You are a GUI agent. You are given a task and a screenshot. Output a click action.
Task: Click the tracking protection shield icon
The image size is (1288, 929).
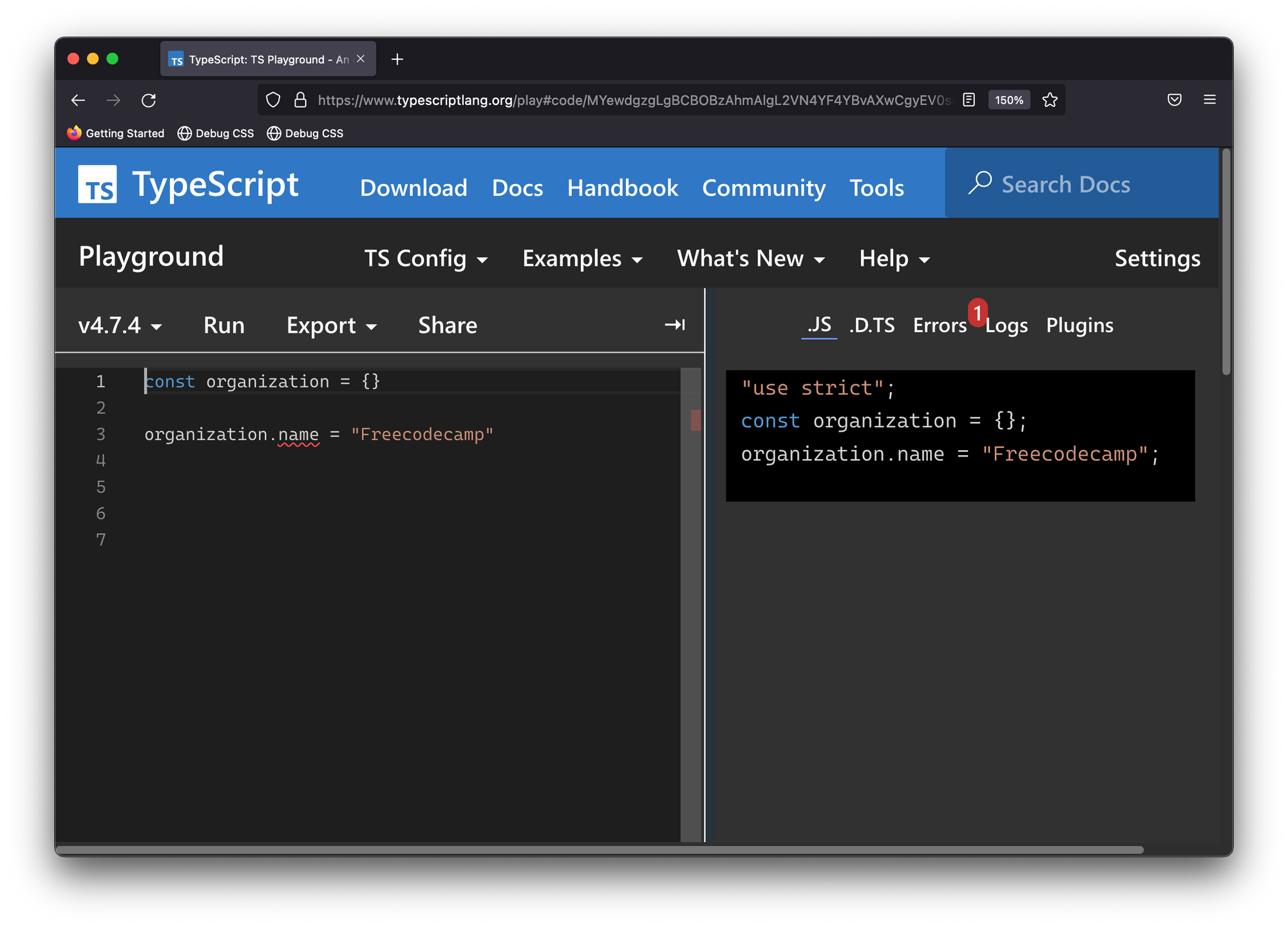coord(273,100)
